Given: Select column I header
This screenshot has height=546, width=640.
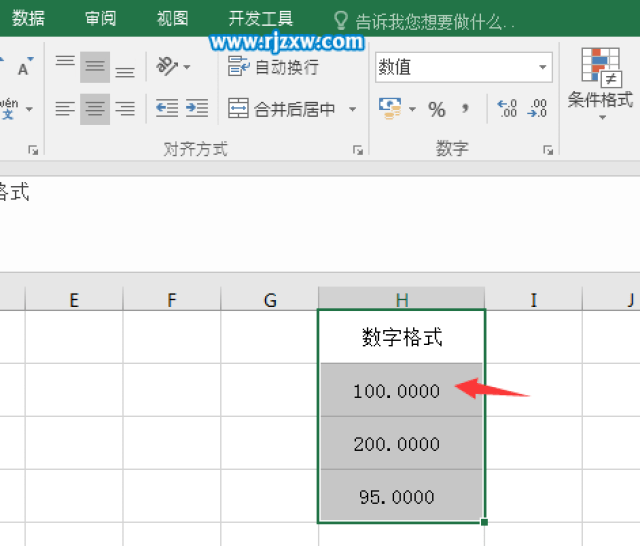Looking at the screenshot, I should click(x=533, y=299).
